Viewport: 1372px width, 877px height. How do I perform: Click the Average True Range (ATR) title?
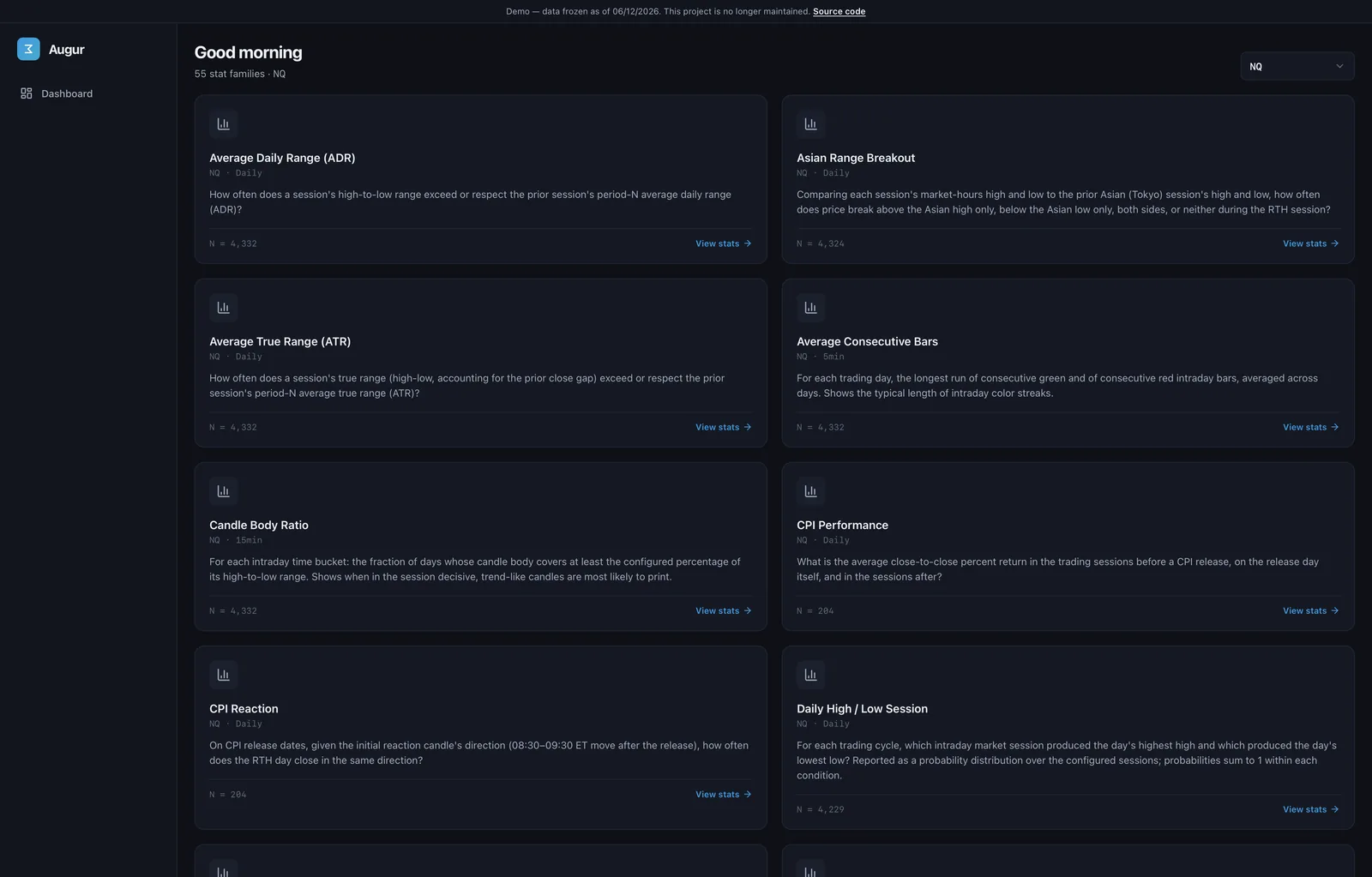[280, 341]
